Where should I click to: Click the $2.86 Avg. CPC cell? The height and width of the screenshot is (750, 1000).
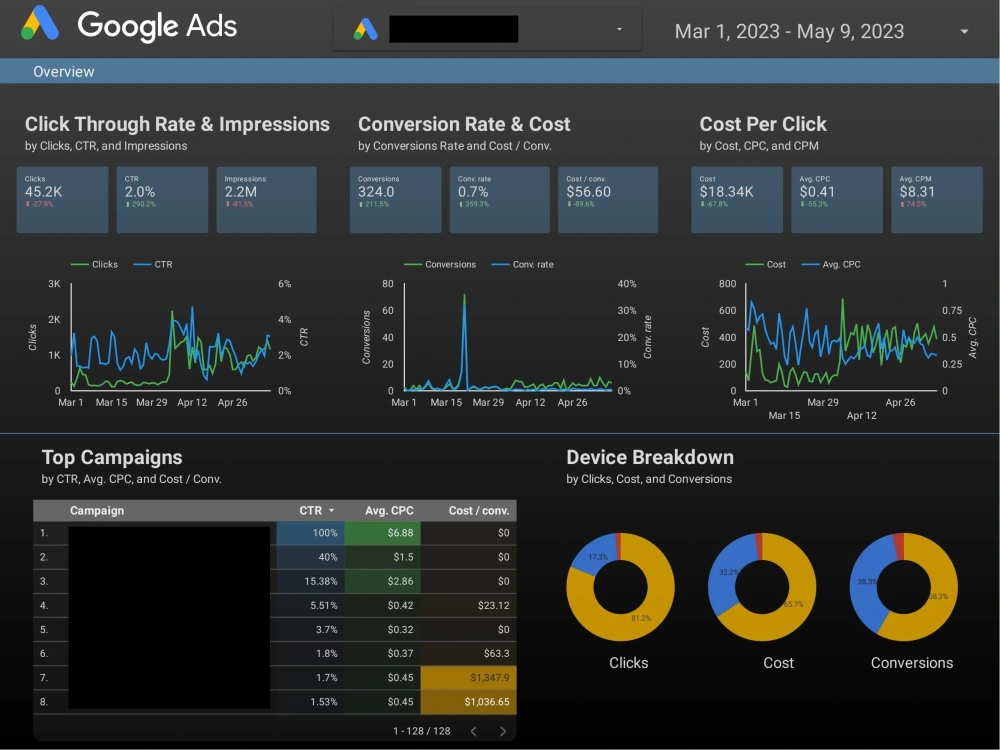pos(383,581)
